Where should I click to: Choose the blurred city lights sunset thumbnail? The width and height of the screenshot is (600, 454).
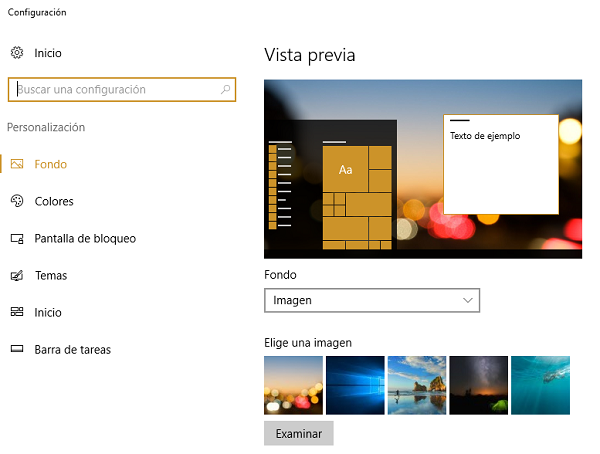tap(293, 385)
